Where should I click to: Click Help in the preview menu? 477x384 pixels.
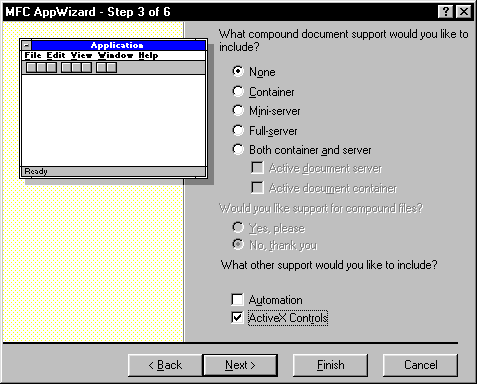(x=148, y=55)
